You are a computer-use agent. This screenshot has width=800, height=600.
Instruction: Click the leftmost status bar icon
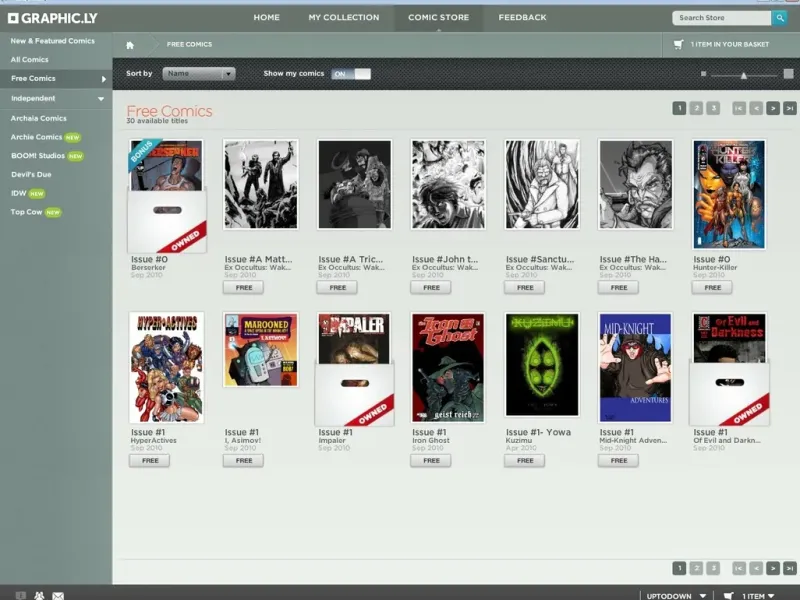tap(20, 595)
